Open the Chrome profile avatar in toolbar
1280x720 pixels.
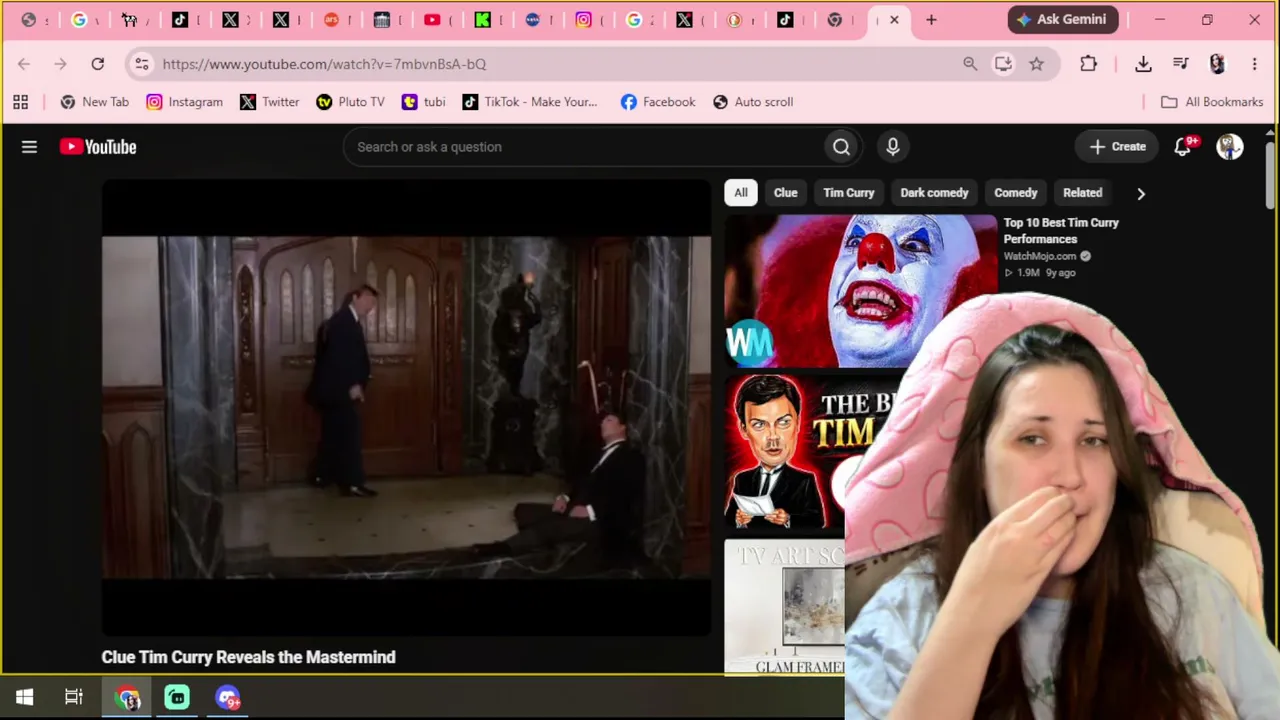(x=1217, y=64)
